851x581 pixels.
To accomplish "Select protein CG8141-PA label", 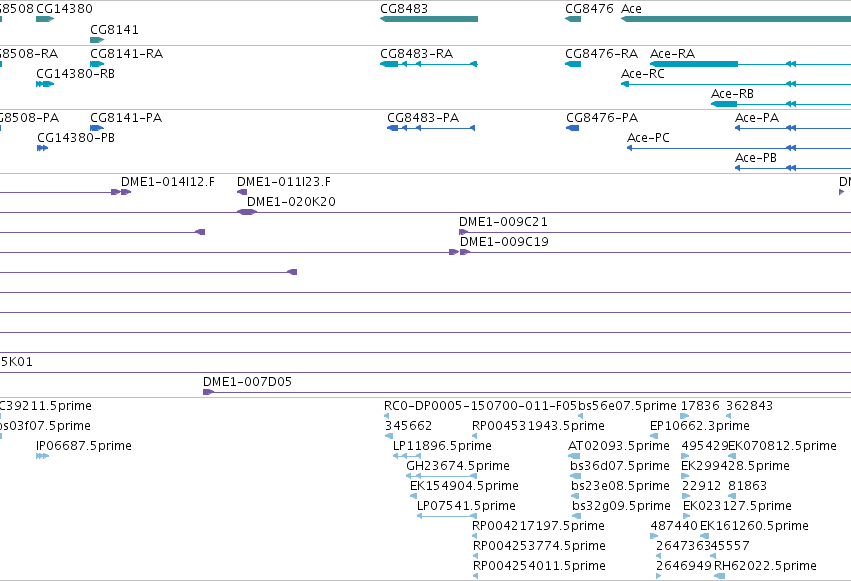I will point(126,118).
